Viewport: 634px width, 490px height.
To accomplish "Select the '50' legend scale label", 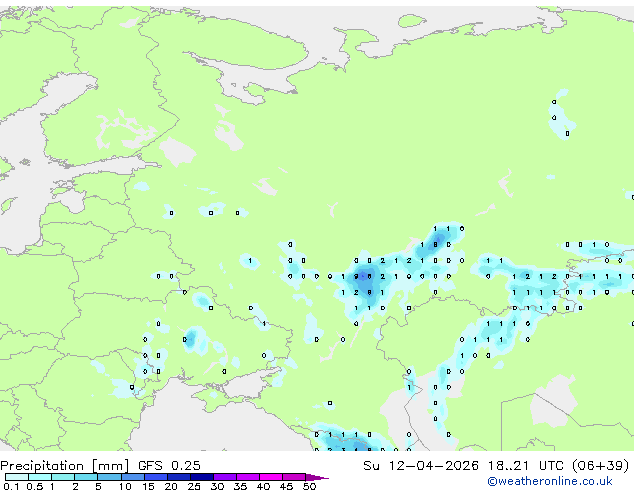I will pos(309,486).
